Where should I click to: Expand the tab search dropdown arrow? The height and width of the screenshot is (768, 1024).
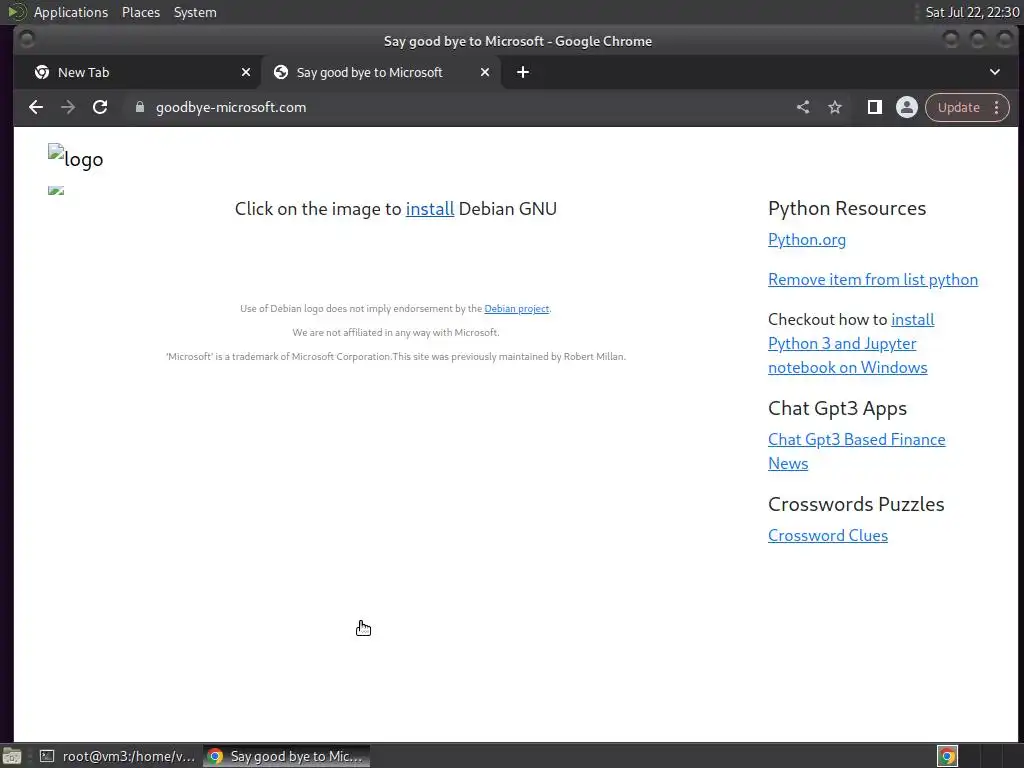pos(995,72)
